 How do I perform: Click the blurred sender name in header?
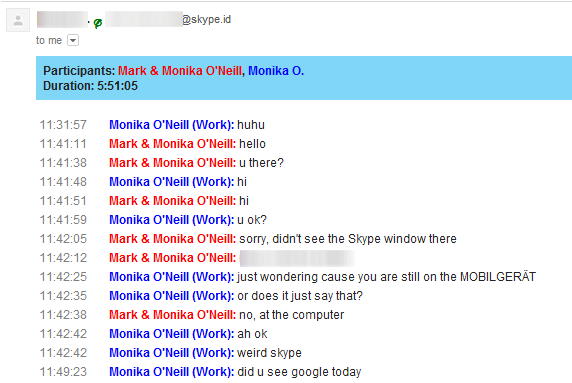[x=62, y=19]
